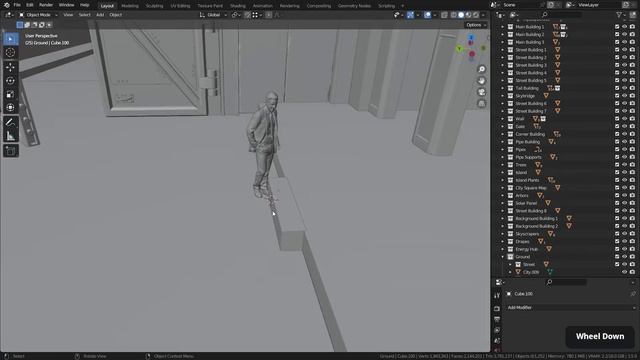Open the View Layer properties tab
Image resolution: width=640 pixels, height=360 pixels.
tap(497, 330)
